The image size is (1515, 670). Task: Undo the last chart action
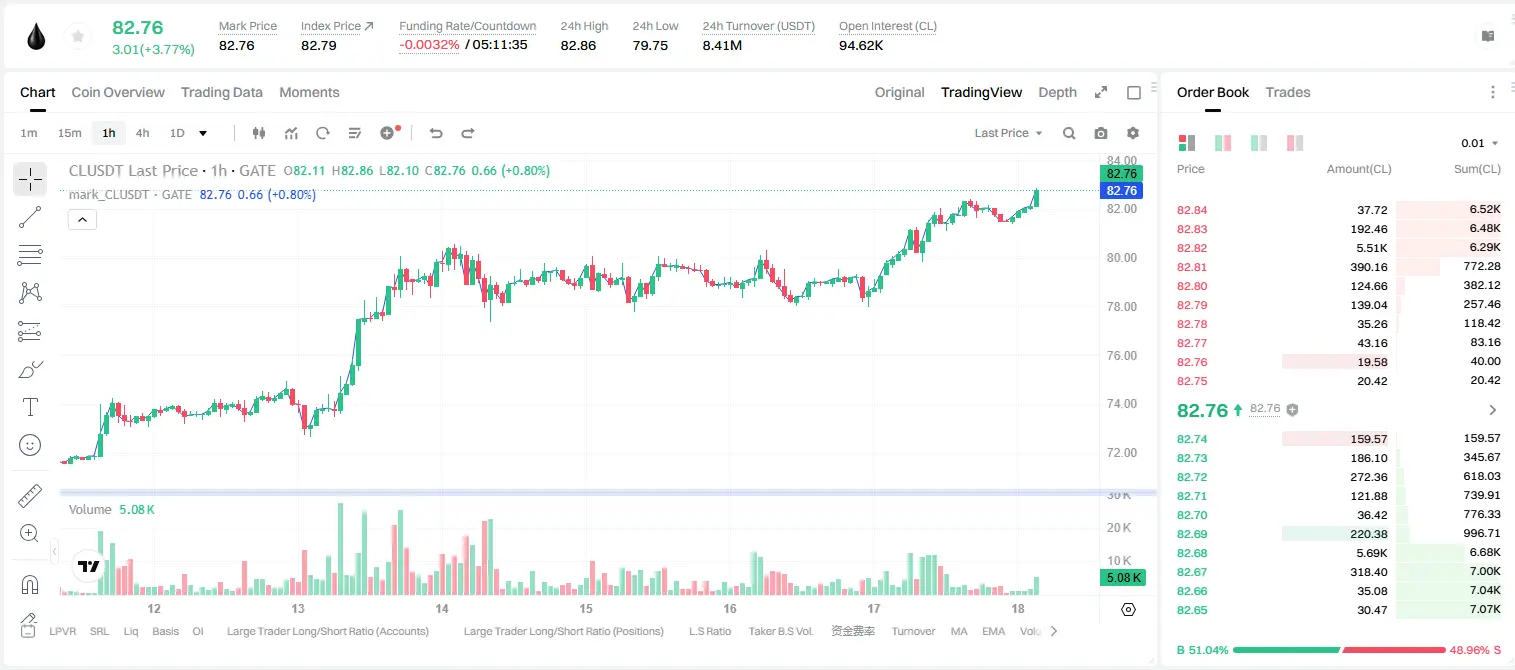click(x=435, y=133)
